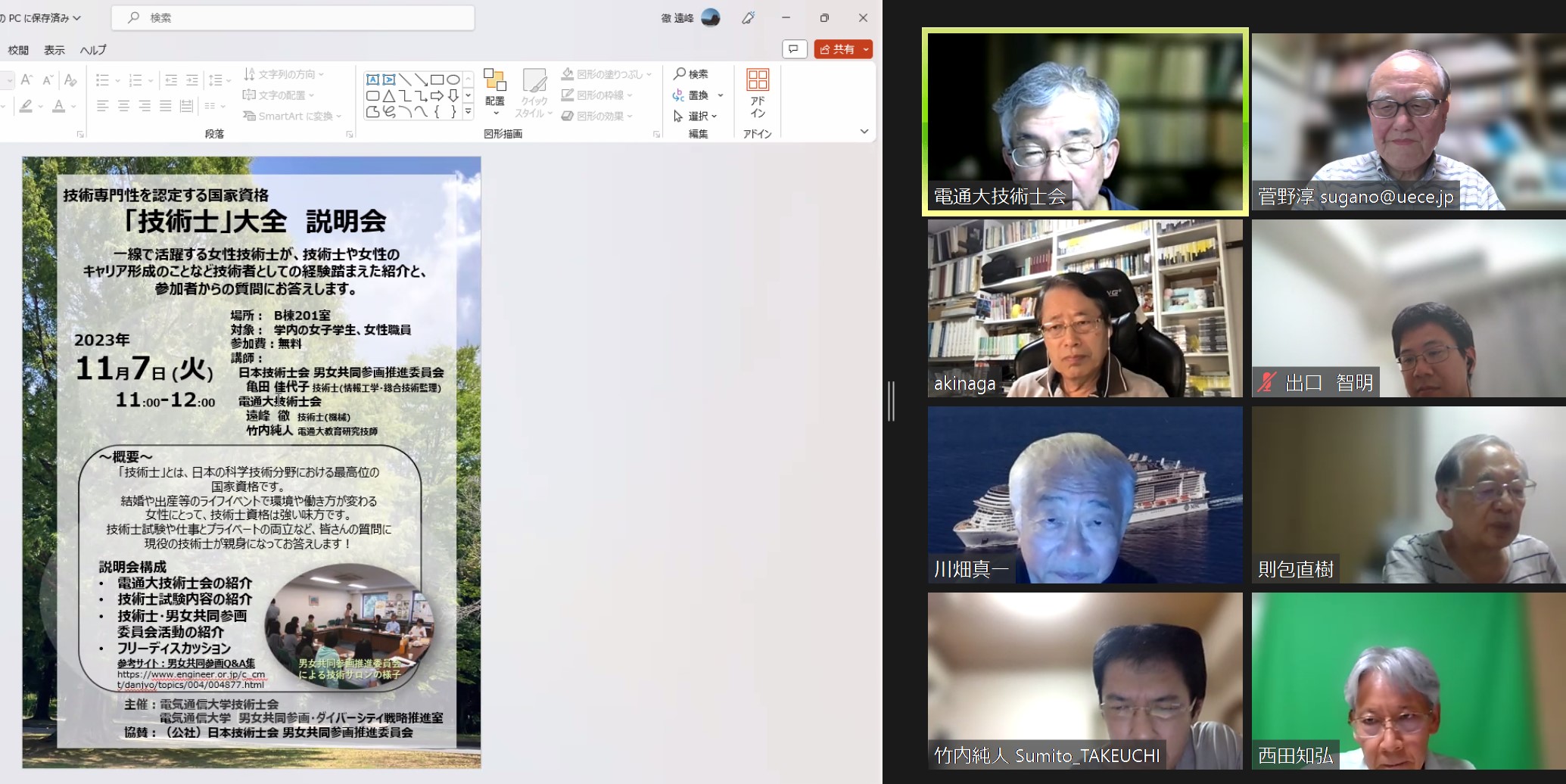Image resolution: width=1566 pixels, height=784 pixels.
Task: Open 図形の塗りつぶし shape fill menu
Action: pyautogui.click(x=606, y=74)
